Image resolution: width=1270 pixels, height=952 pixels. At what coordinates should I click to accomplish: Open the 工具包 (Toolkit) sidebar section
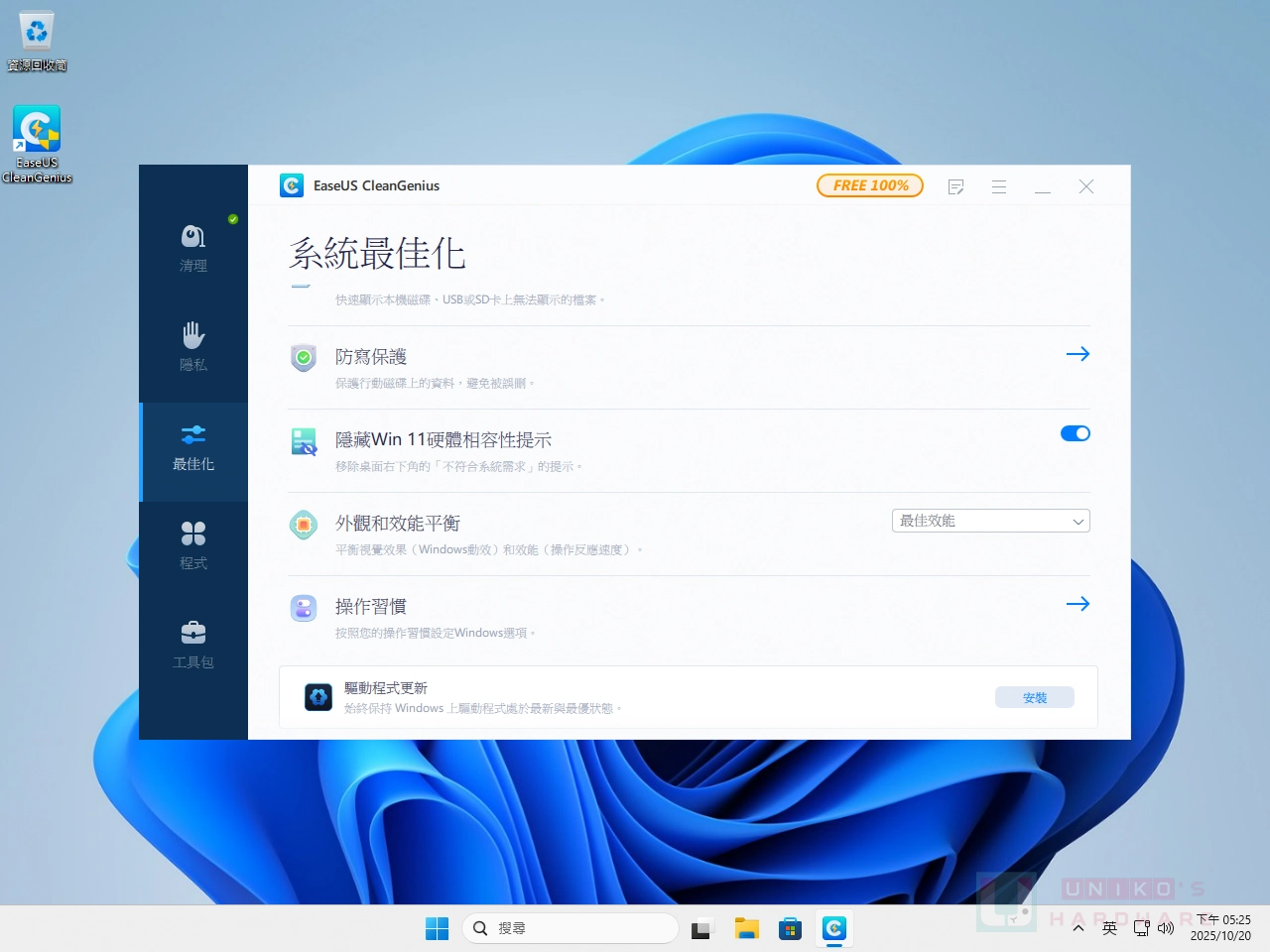[x=193, y=645]
